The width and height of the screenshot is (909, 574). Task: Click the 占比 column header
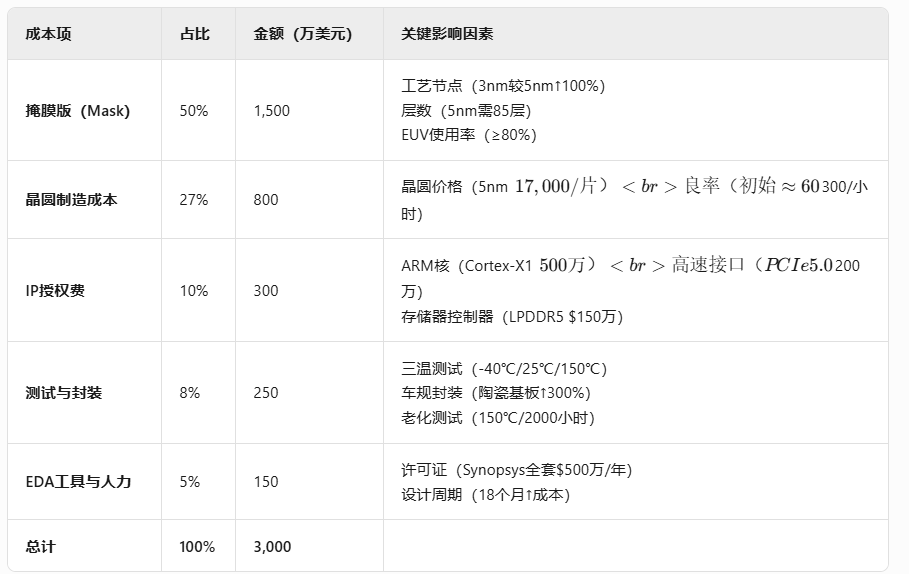click(195, 34)
